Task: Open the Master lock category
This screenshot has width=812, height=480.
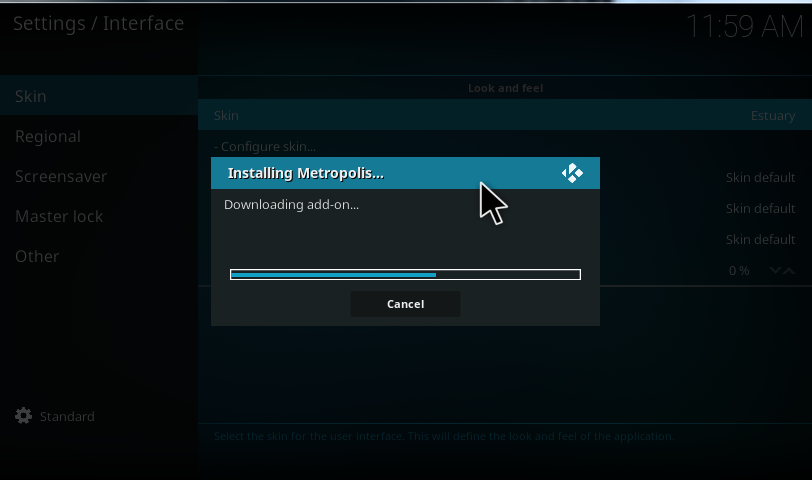Action: point(98,216)
